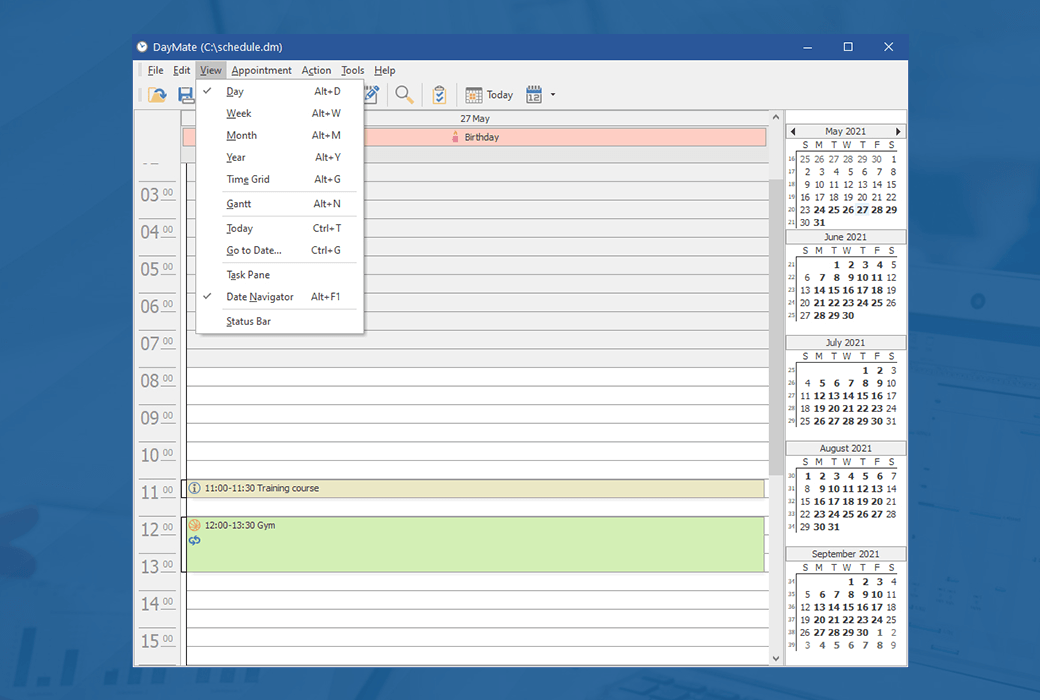
Task: Click the 27 May day header
Action: (x=475, y=119)
